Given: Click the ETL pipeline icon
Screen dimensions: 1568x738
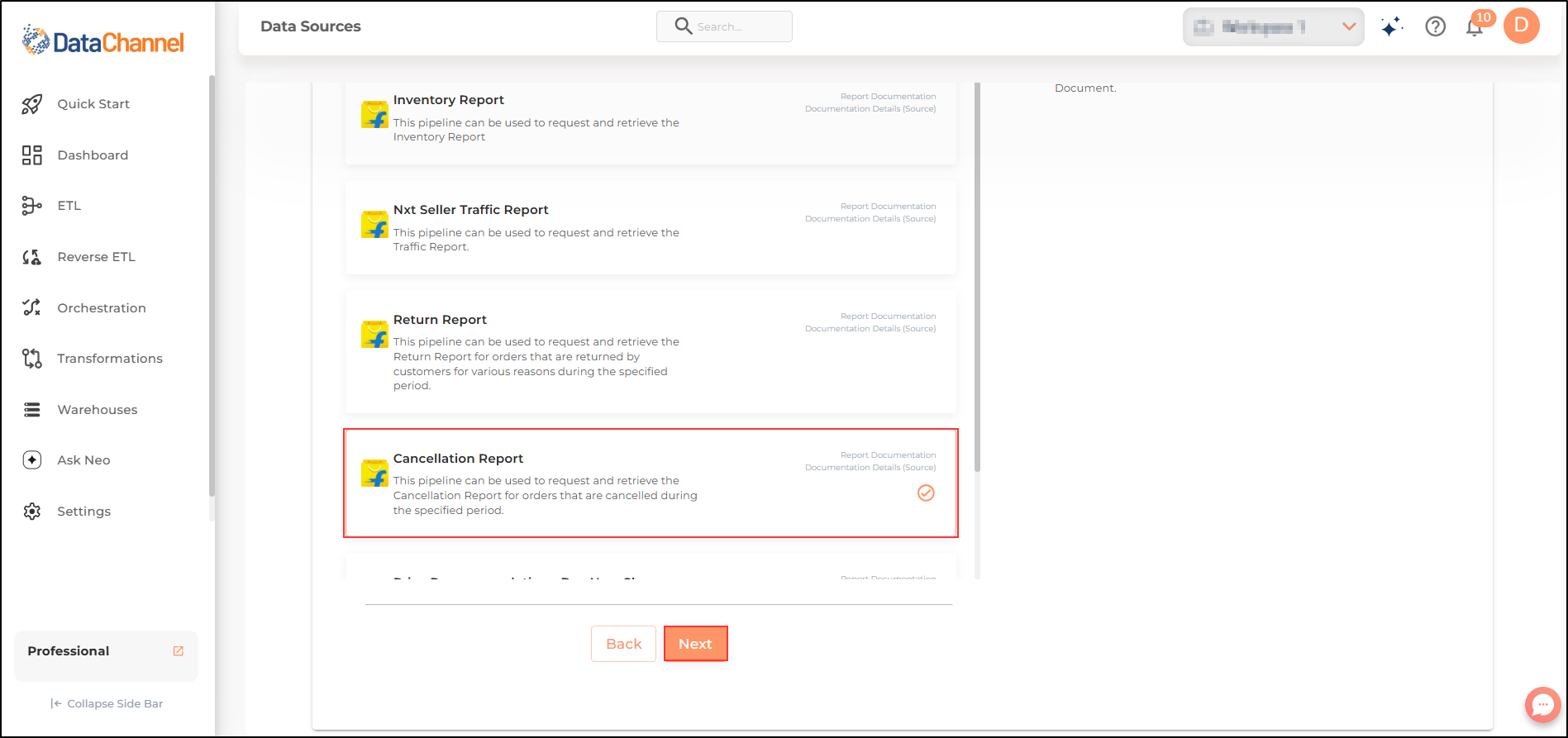Looking at the screenshot, I should click(x=32, y=206).
